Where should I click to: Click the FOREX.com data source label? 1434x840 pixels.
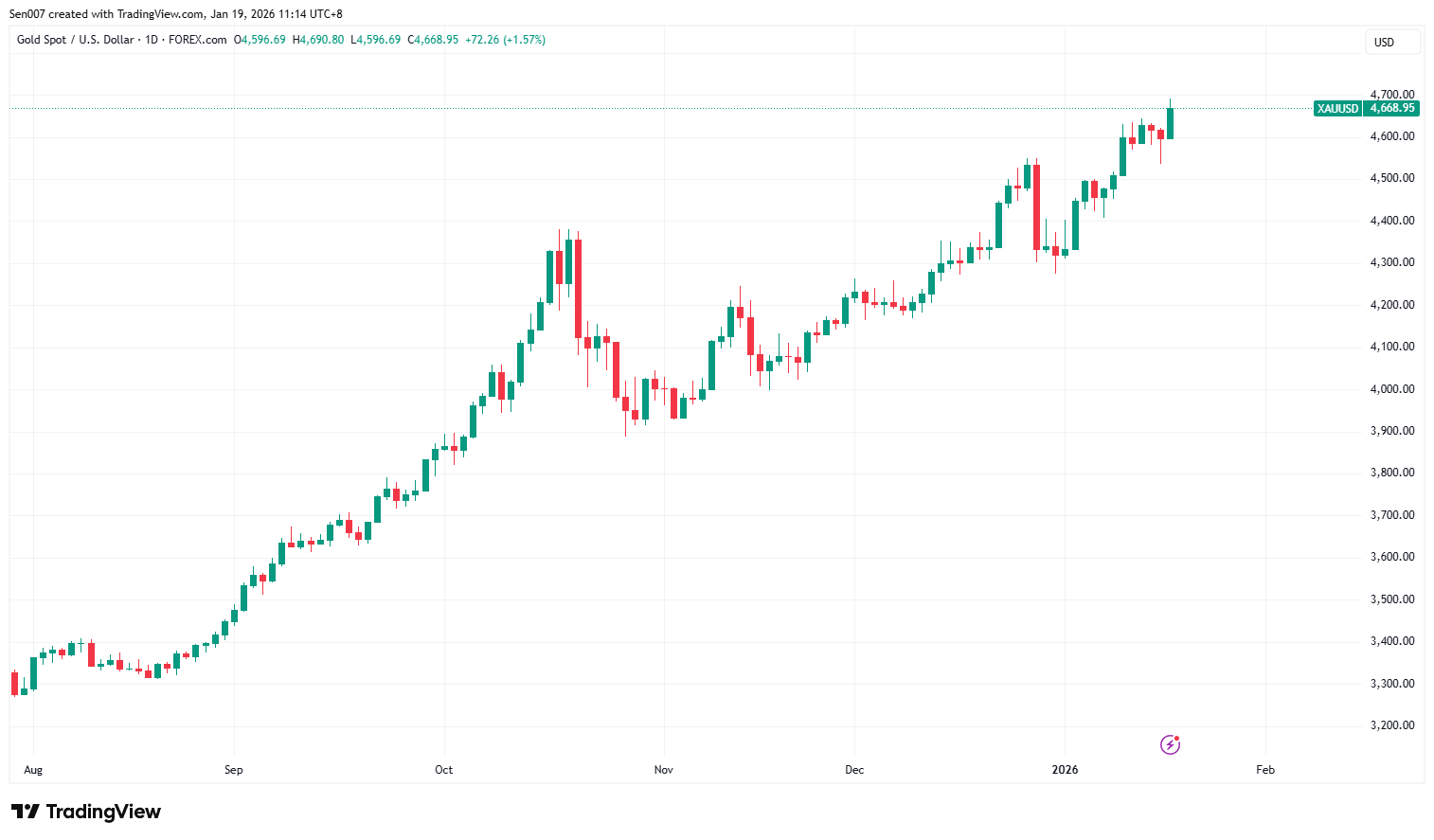[197, 40]
